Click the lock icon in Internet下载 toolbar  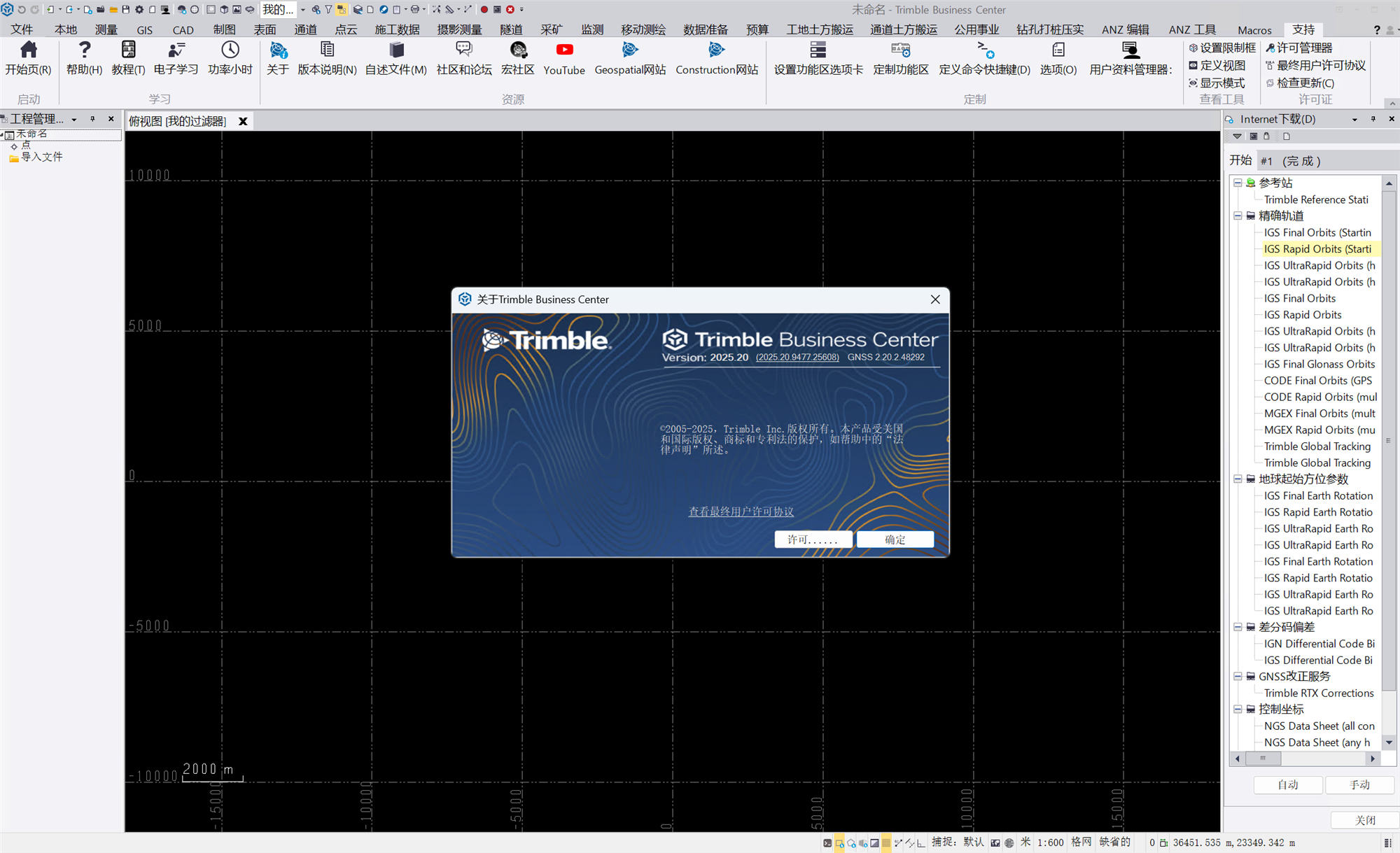coord(1266,136)
